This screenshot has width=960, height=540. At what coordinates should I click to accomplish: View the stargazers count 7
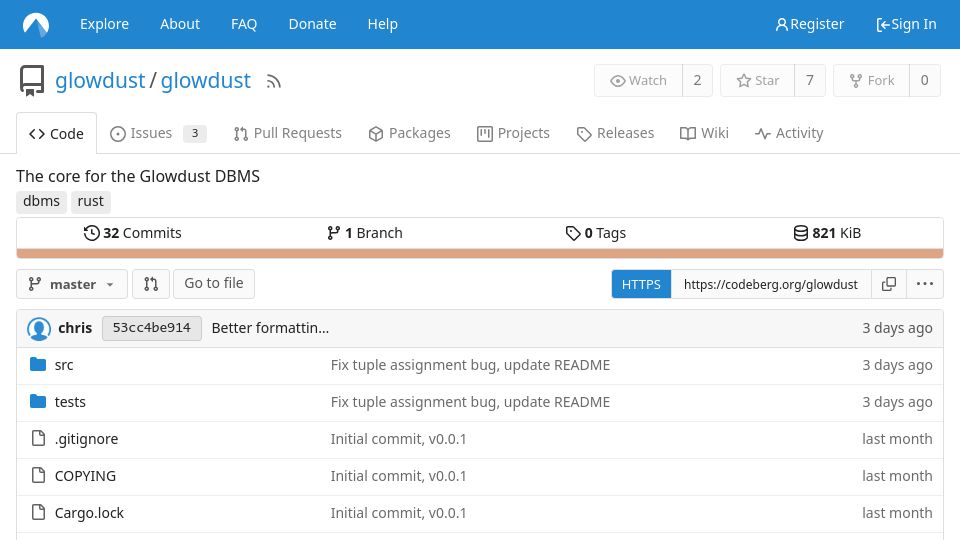pos(810,81)
